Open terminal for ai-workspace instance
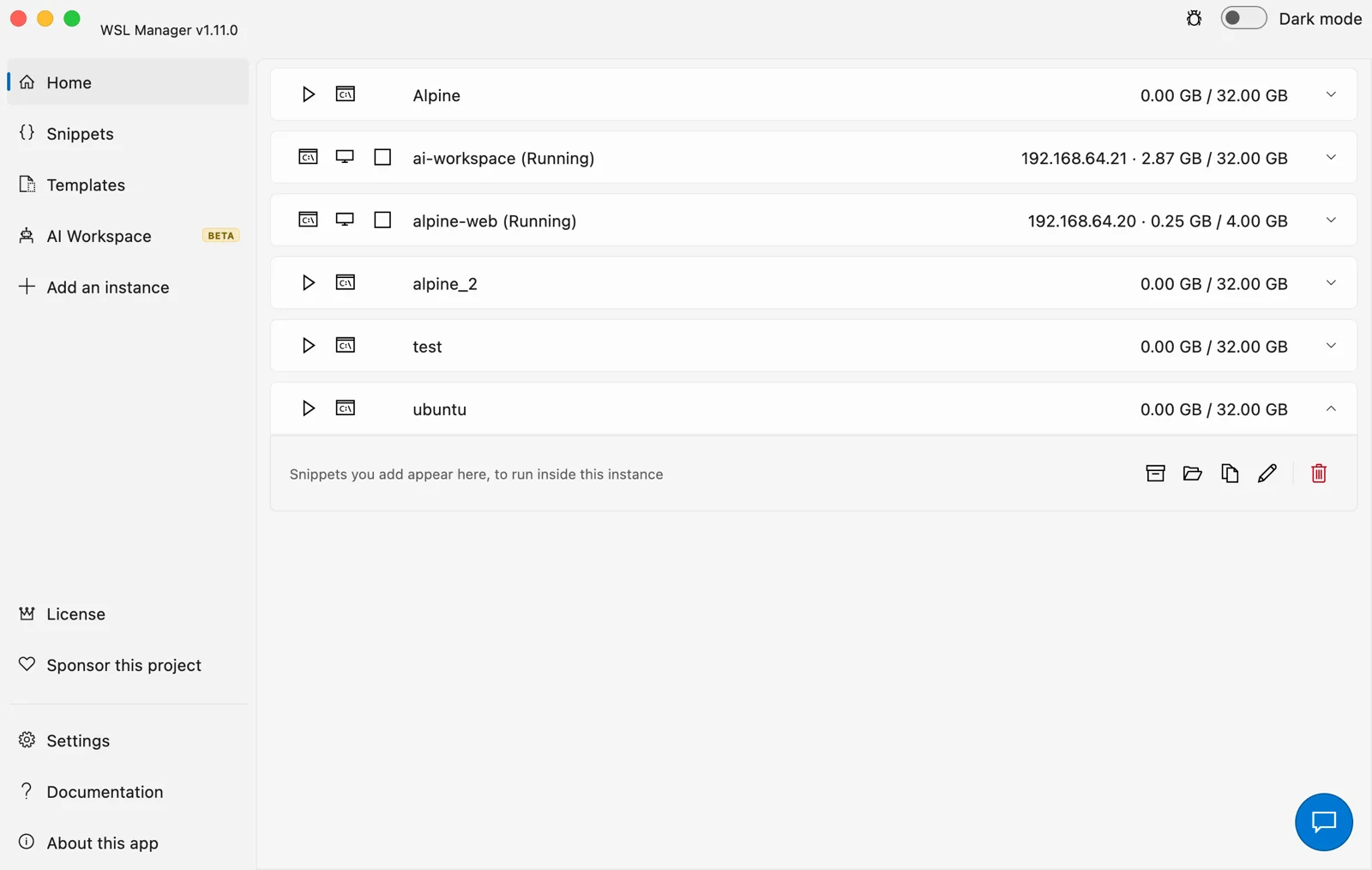Image resolution: width=1372 pixels, height=870 pixels. pyautogui.click(x=308, y=157)
